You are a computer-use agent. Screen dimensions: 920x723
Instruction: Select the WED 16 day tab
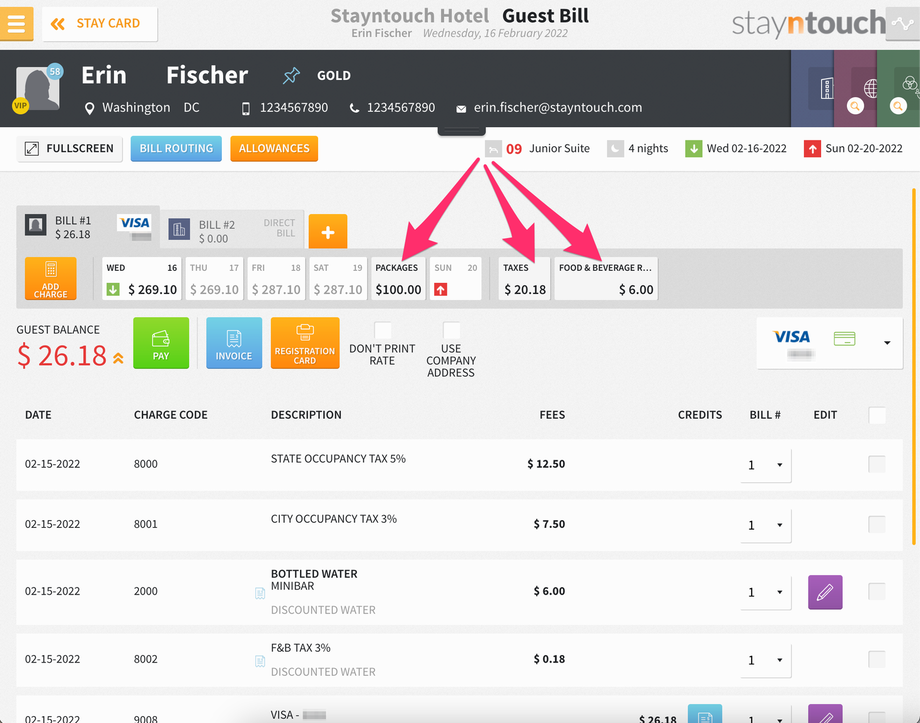tap(141, 279)
